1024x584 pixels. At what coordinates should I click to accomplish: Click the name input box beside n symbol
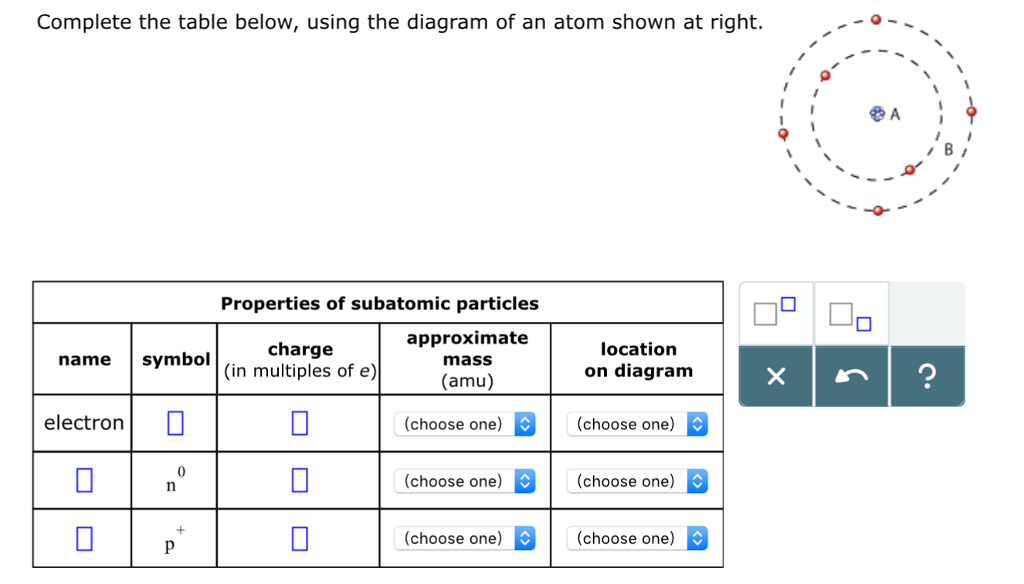(82, 480)
